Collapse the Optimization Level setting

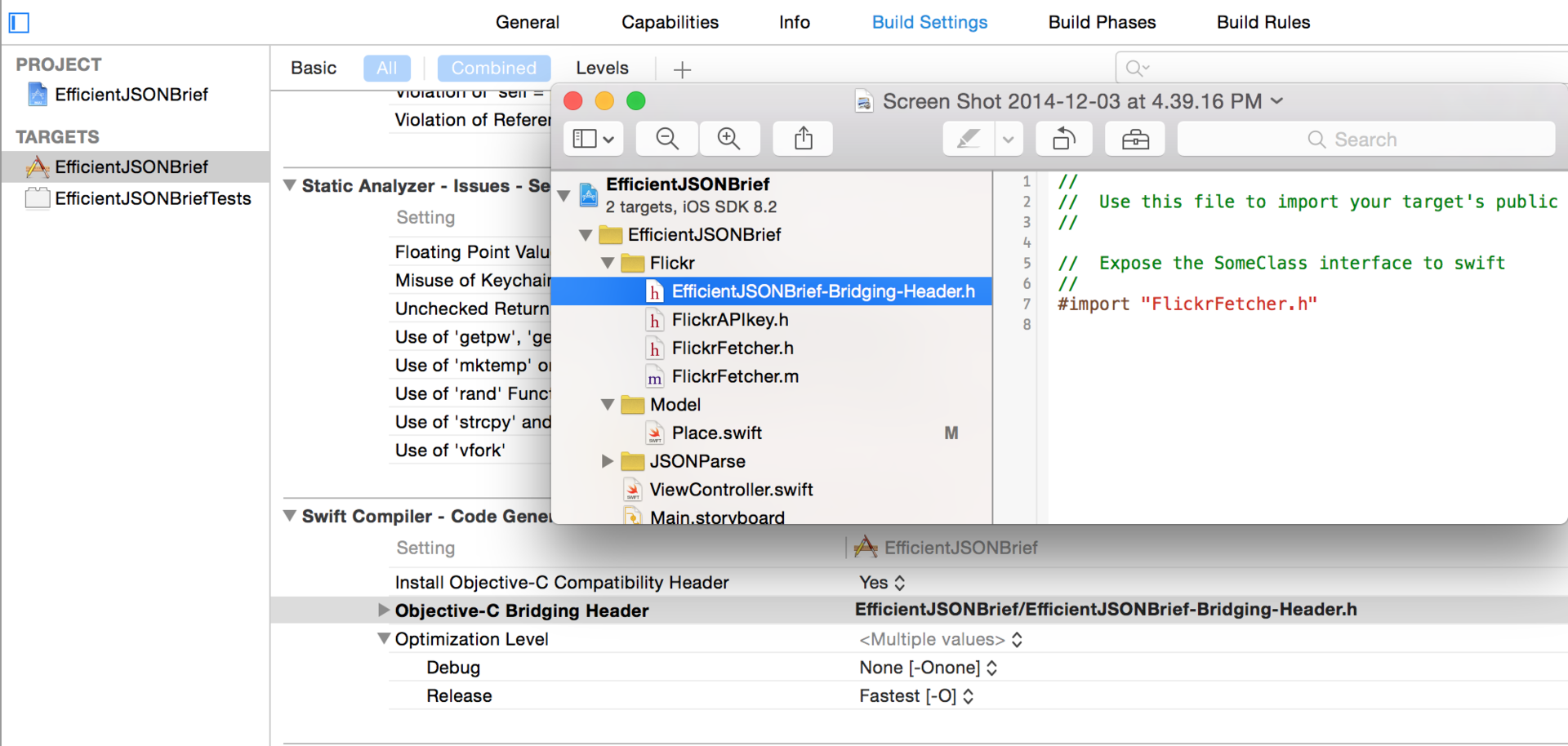(383, 638)
